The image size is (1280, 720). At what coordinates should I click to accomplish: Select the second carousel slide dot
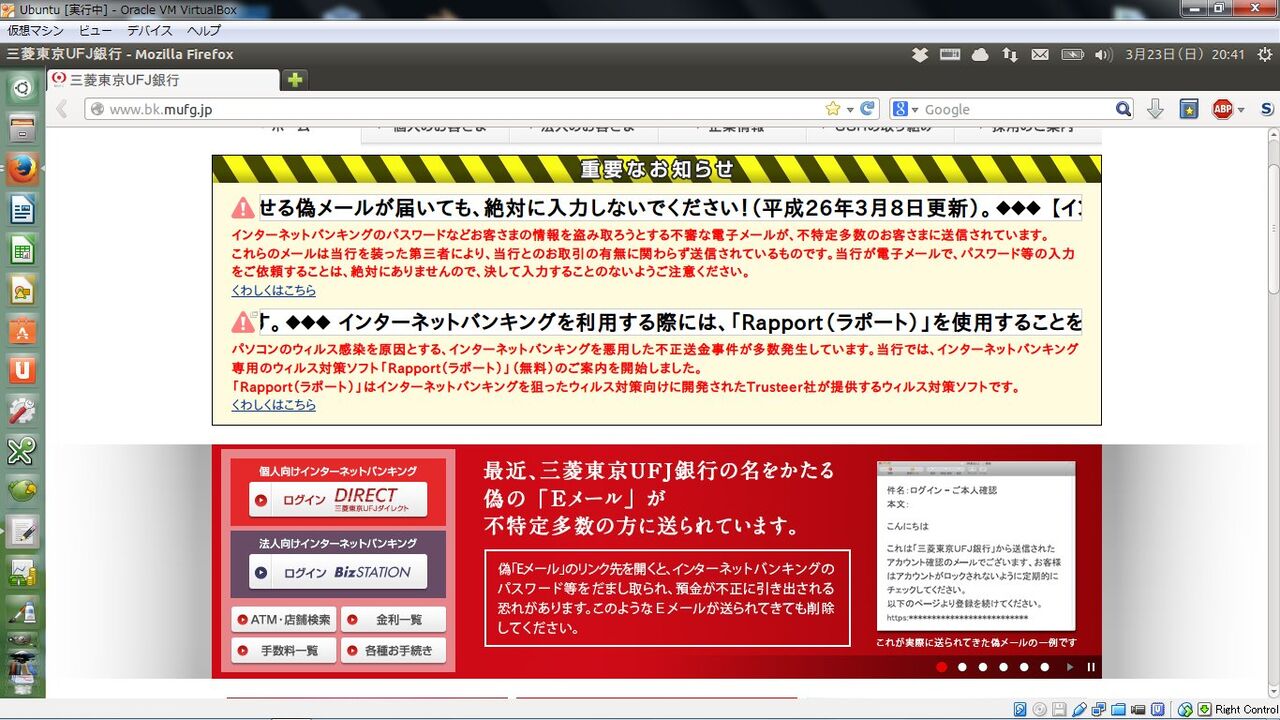click(962, 667)
